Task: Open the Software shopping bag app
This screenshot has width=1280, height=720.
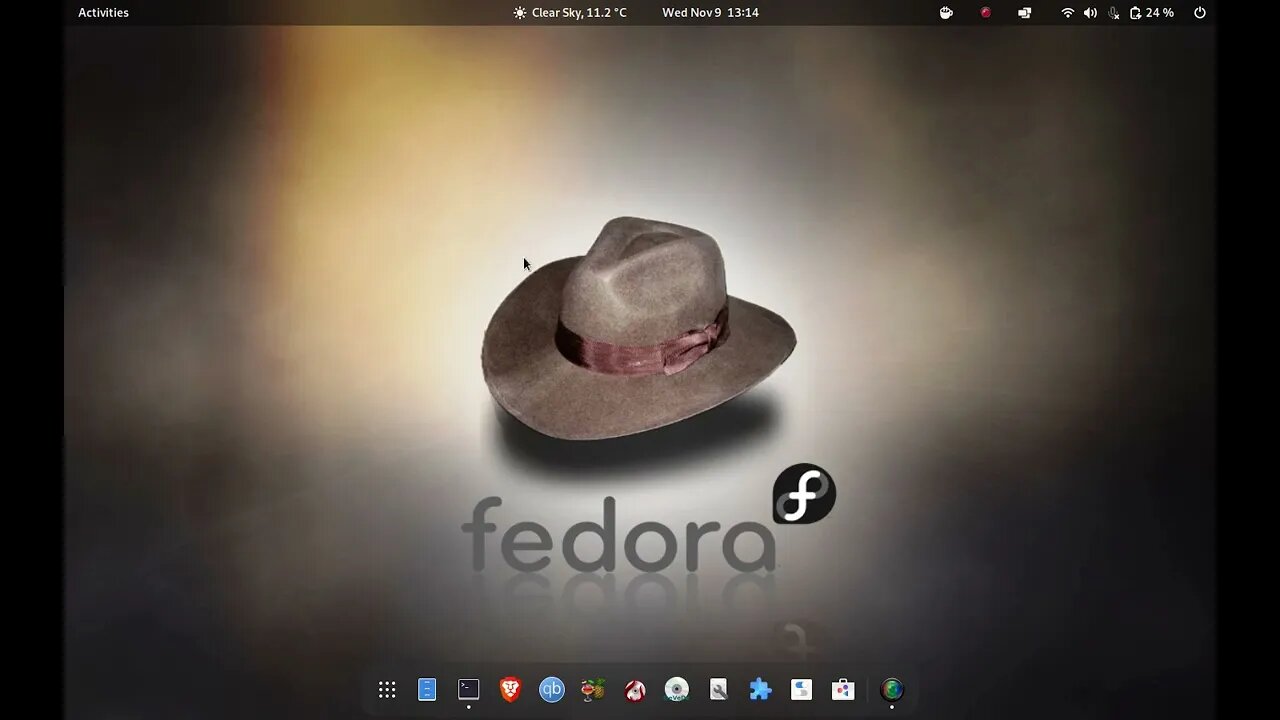Action: tap(843, 689)
